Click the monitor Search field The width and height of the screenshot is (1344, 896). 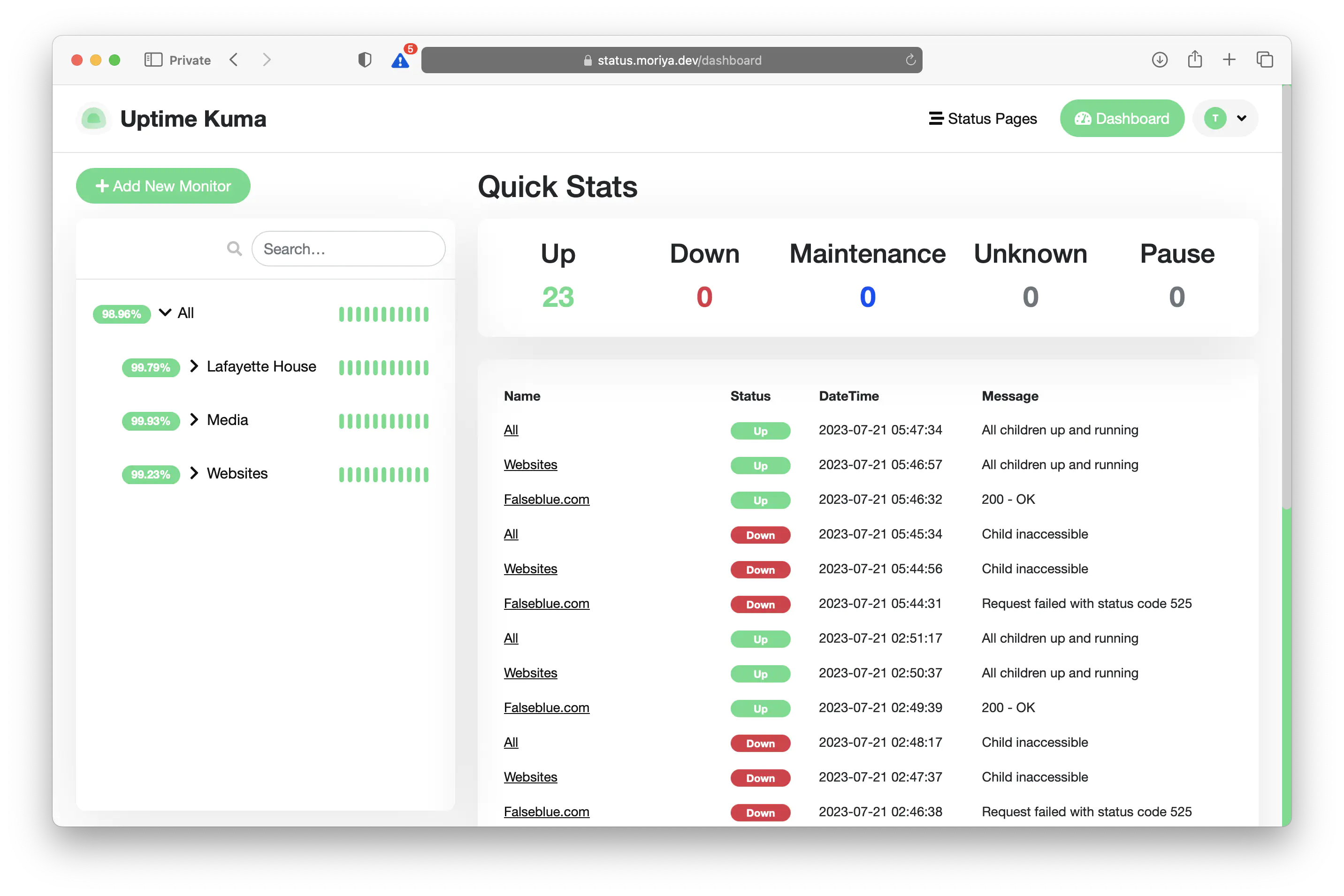(x=348, y=249)
